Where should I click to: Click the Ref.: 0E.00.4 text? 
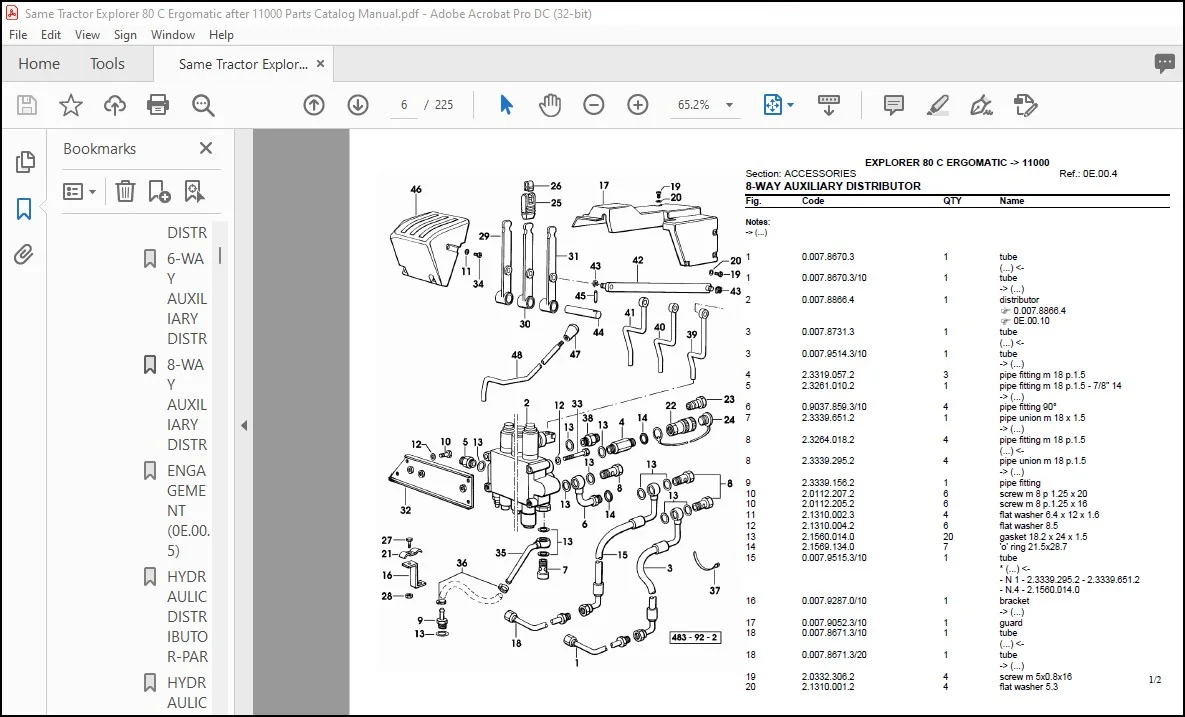[1088, 174]
